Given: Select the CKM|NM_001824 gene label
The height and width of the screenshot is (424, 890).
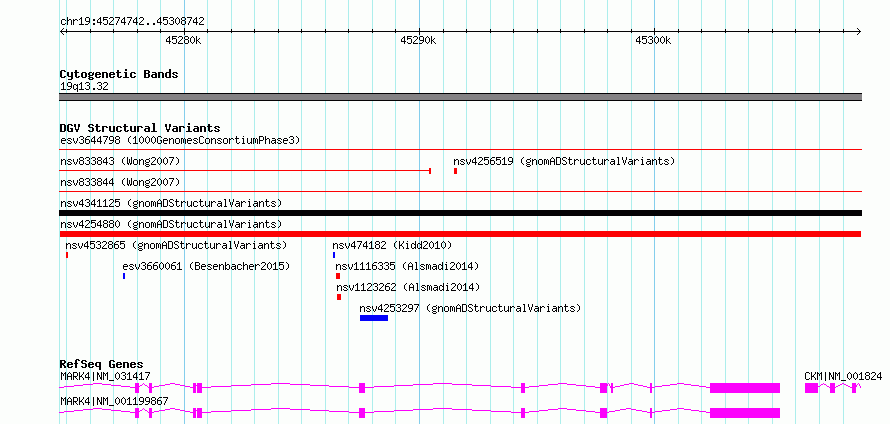Looking at the screenshot, I should pyautogui.click(x=843, y=376).
